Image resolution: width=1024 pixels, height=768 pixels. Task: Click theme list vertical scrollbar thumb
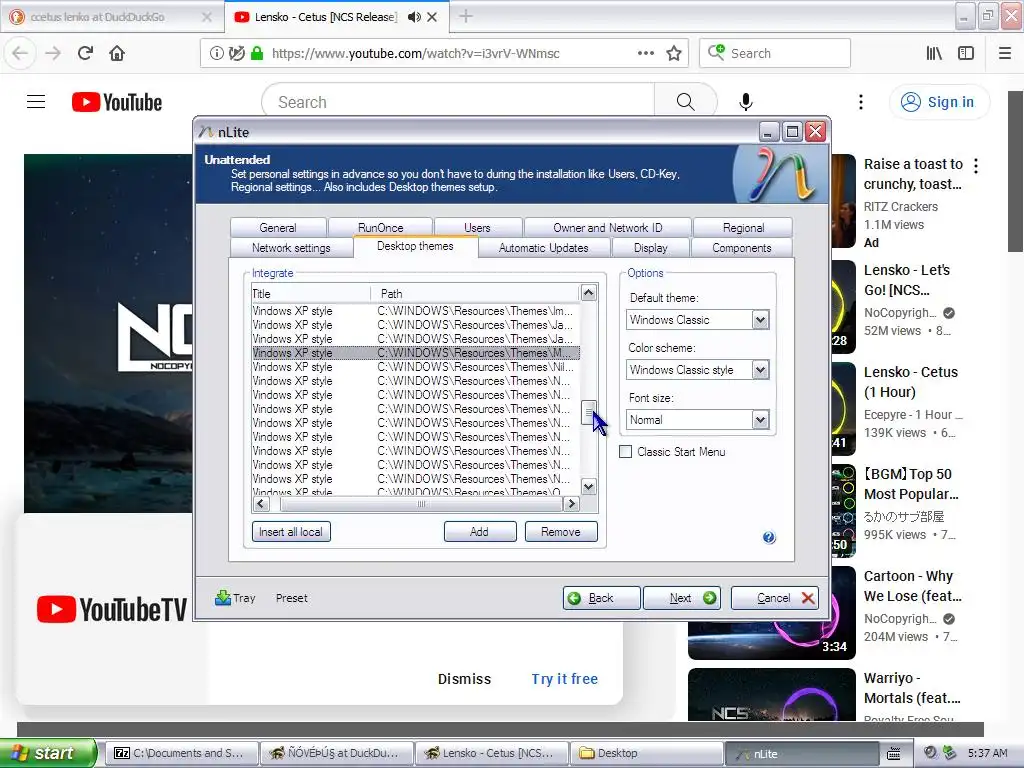(588, 413)
